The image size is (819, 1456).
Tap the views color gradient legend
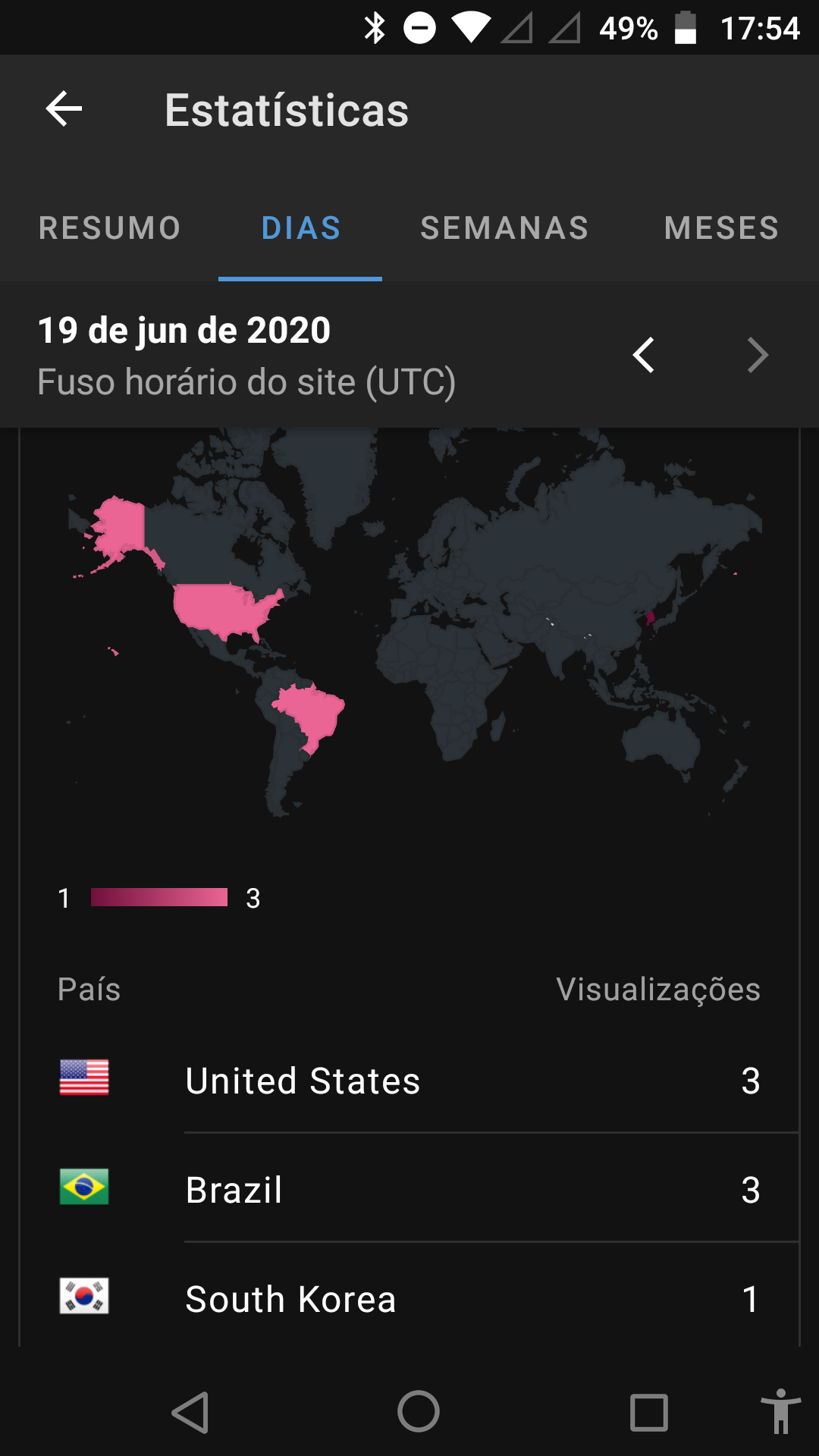click(159, 897)
